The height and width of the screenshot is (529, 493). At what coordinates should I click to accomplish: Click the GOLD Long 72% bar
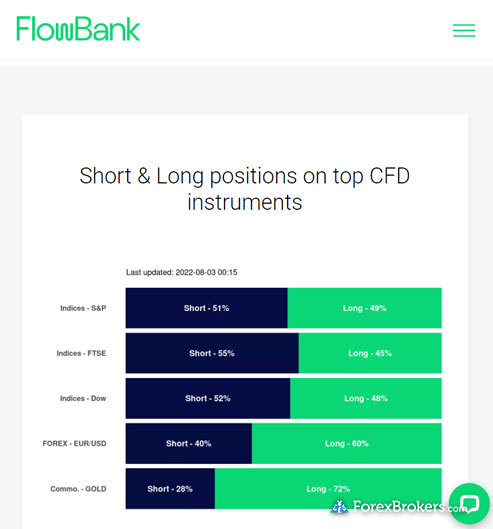pyautogui.click(x=328, y=489)
